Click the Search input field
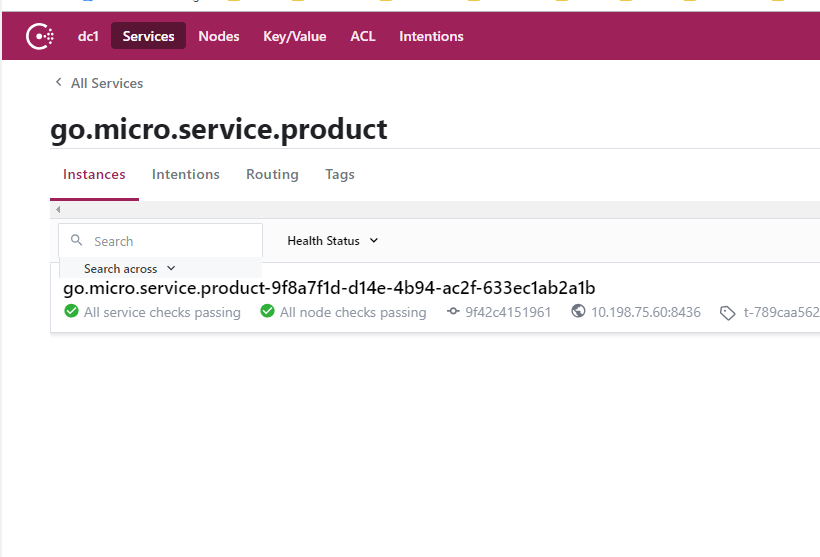 point(170,241)
